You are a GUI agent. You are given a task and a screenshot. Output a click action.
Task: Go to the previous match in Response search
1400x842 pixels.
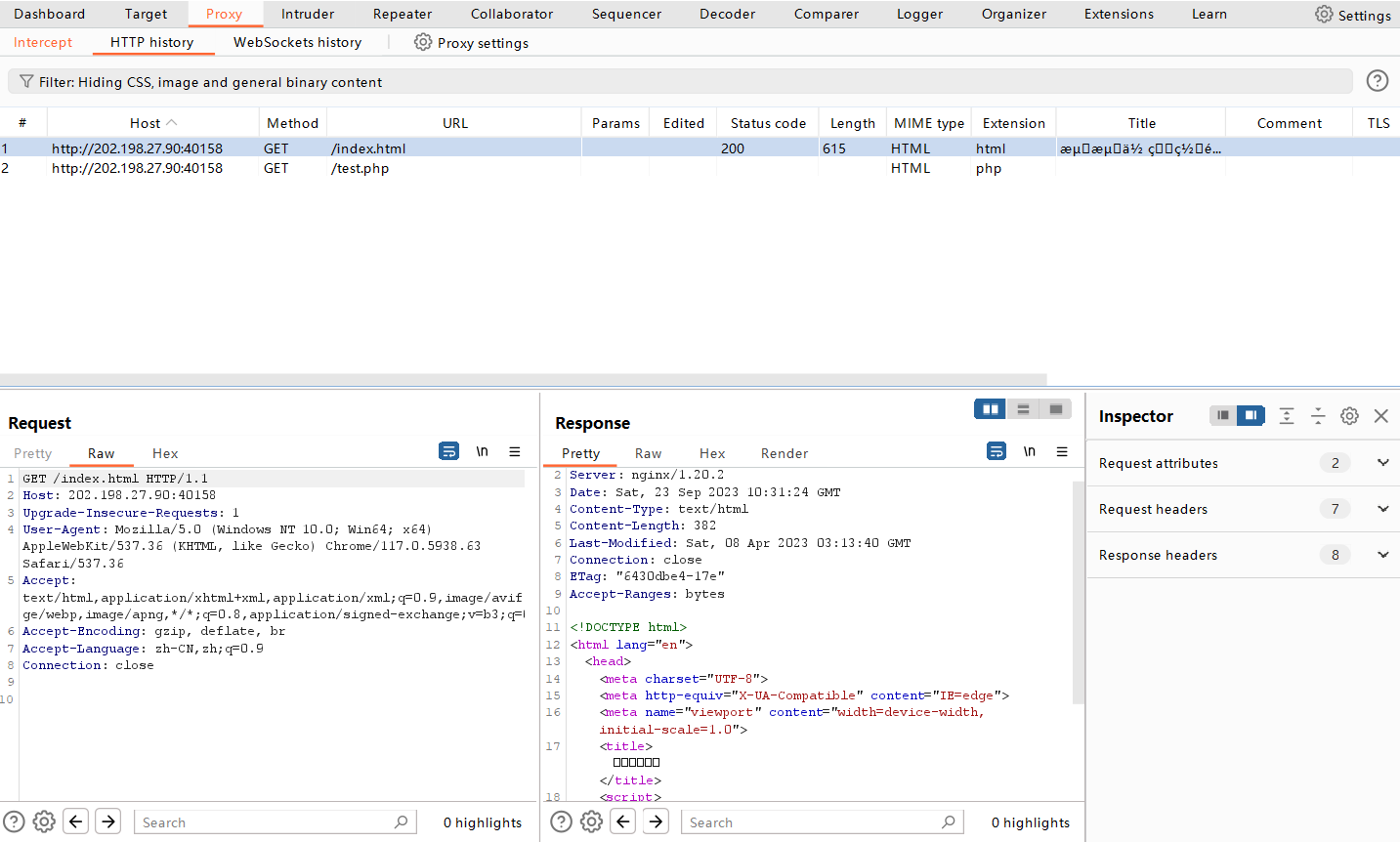click(x=623, y=821)
